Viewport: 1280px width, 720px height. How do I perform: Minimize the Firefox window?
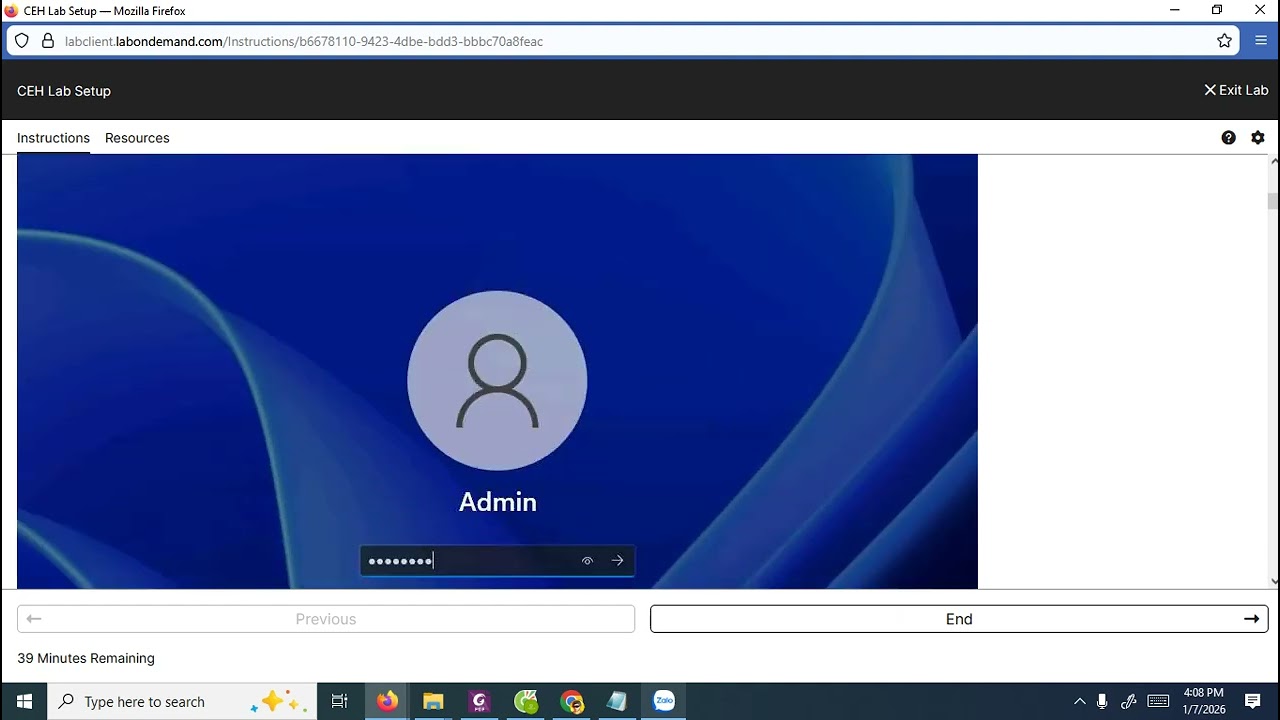1174,10
